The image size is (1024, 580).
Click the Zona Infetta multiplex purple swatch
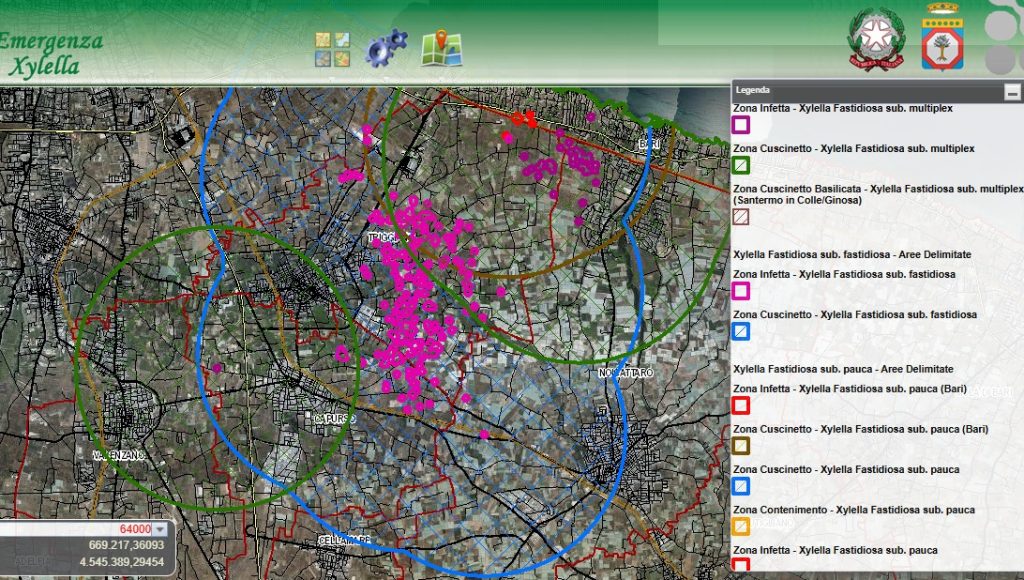(x=741, y=125)
